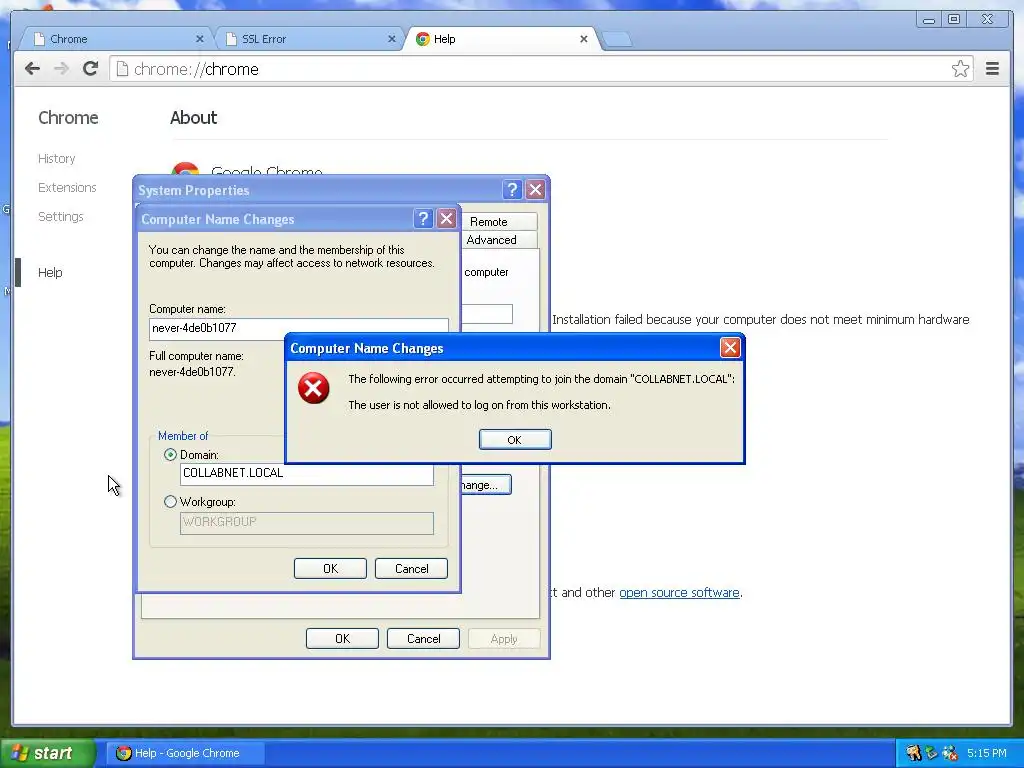Image resolution: width=1024 pixels, height=768 pixels.
Task: Select the Domain radio button
Action: coord(170,455)
